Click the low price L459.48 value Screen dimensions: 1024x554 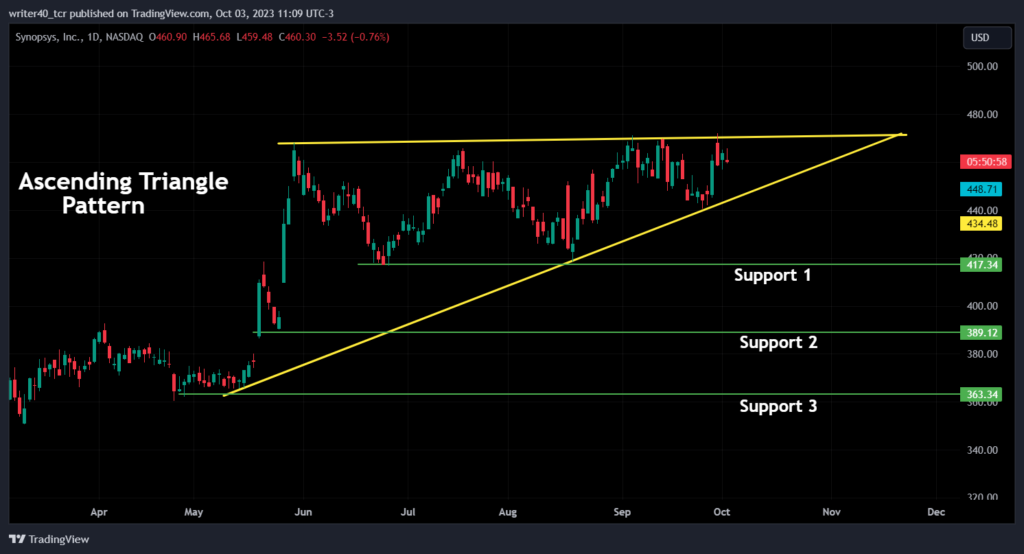click(x=255, y=37)
